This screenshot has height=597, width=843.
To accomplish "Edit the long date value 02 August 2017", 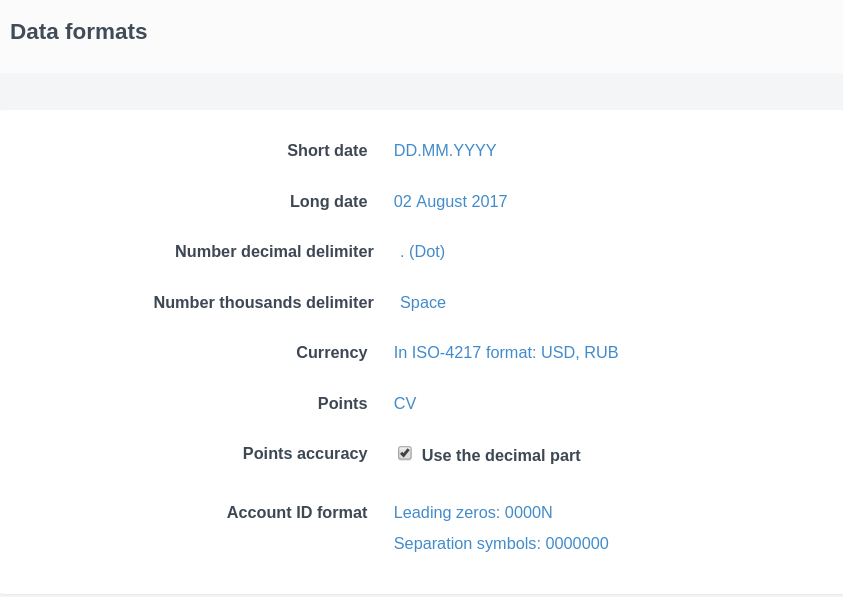I will click(450, 201).
